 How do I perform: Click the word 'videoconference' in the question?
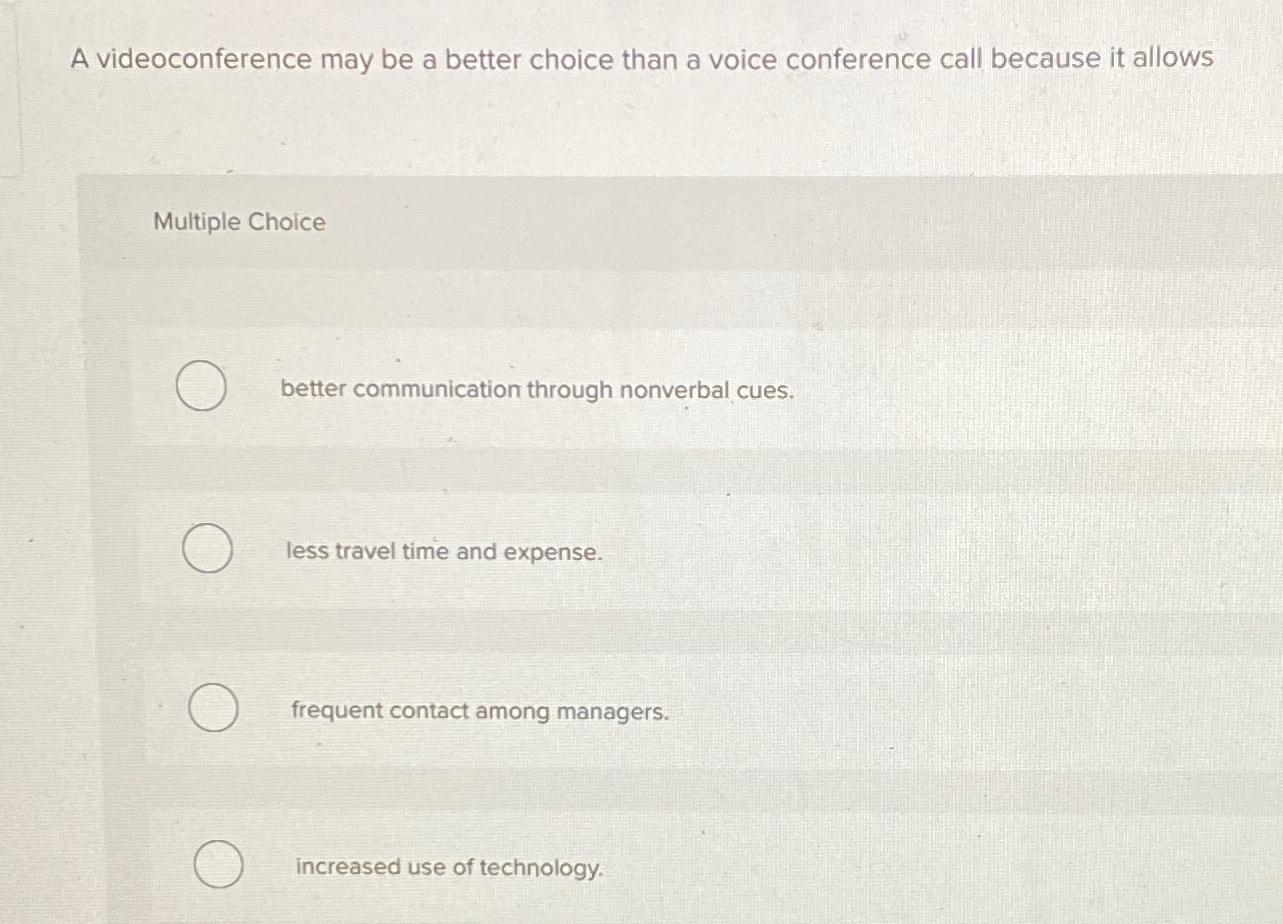point(175,60)
